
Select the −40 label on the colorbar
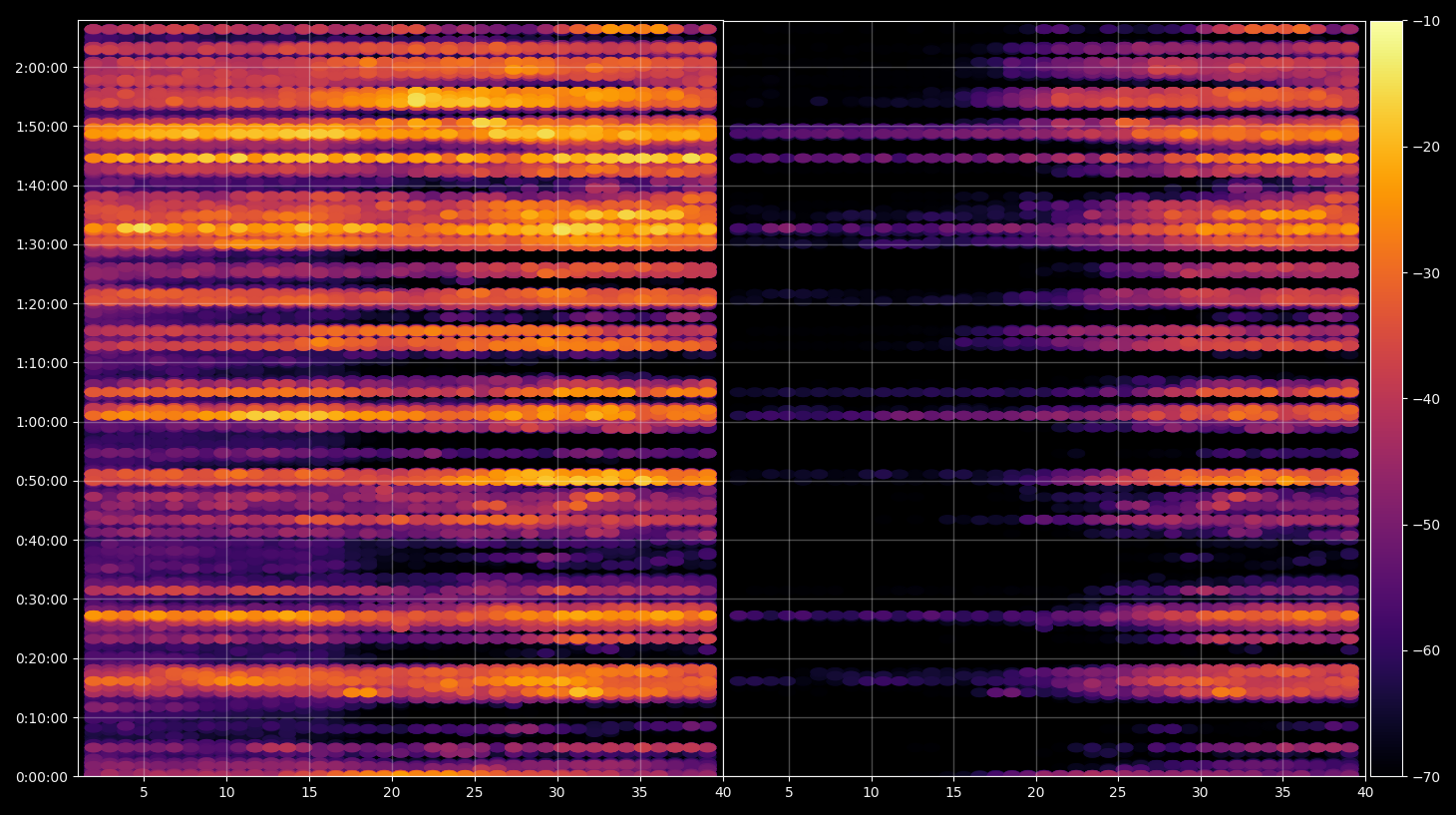point(1427,399)
